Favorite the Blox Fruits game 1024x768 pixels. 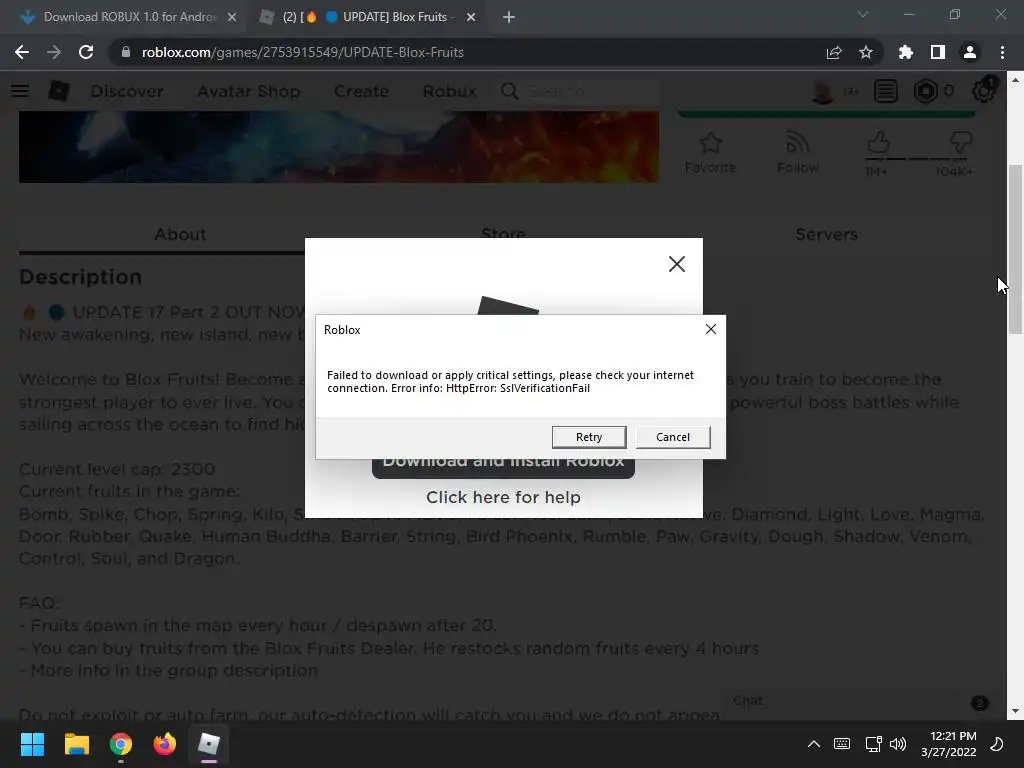point(711,153)
